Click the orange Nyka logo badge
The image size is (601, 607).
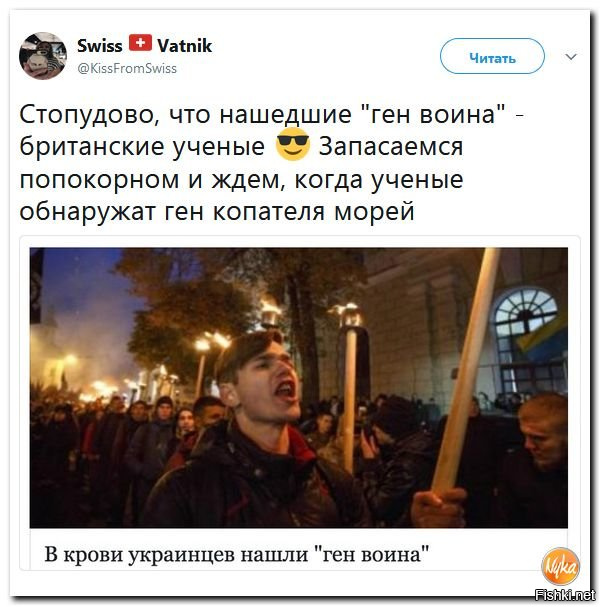point(560,566)
